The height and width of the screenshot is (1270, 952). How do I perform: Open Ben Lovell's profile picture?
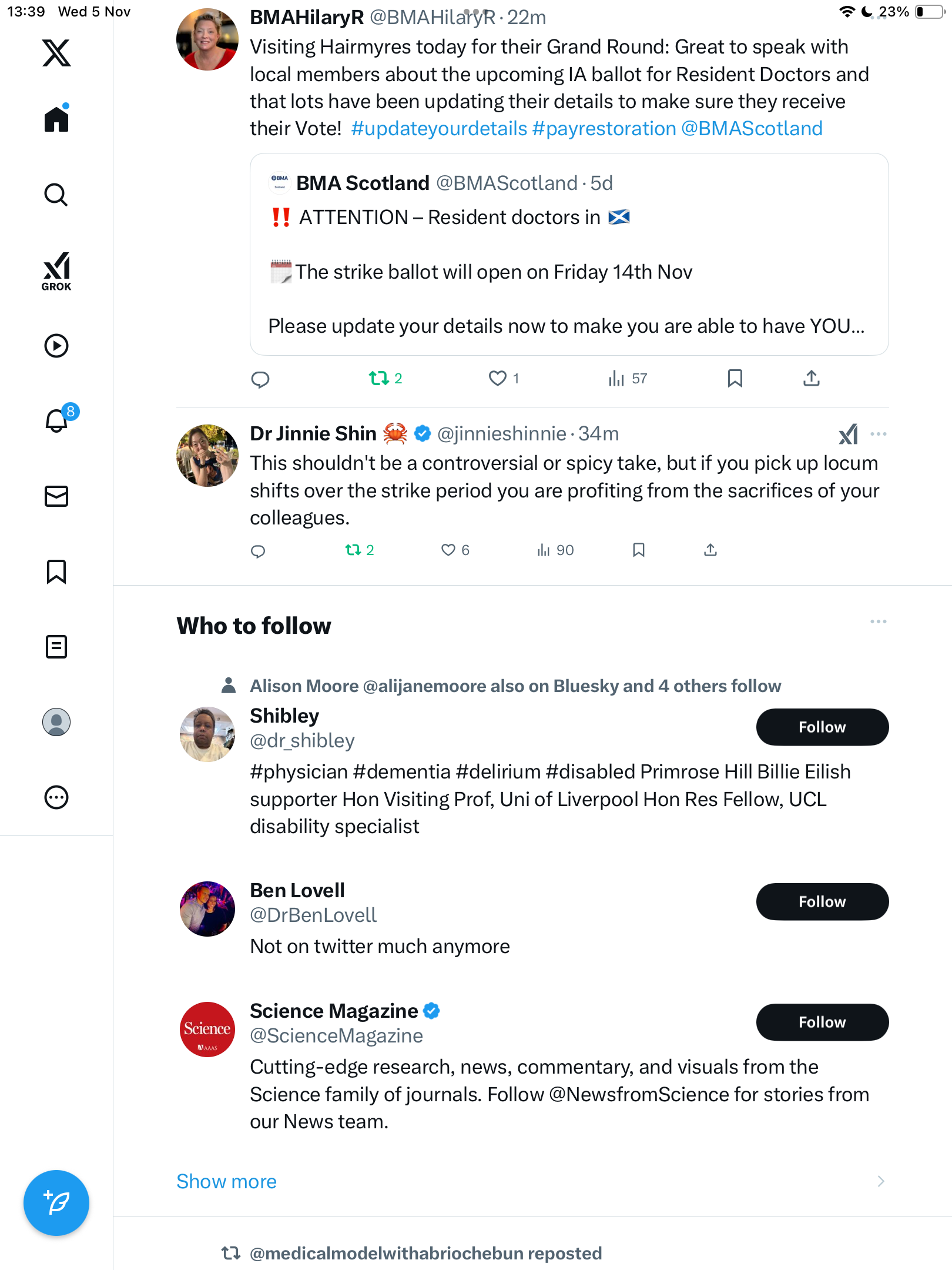[207, 908]
